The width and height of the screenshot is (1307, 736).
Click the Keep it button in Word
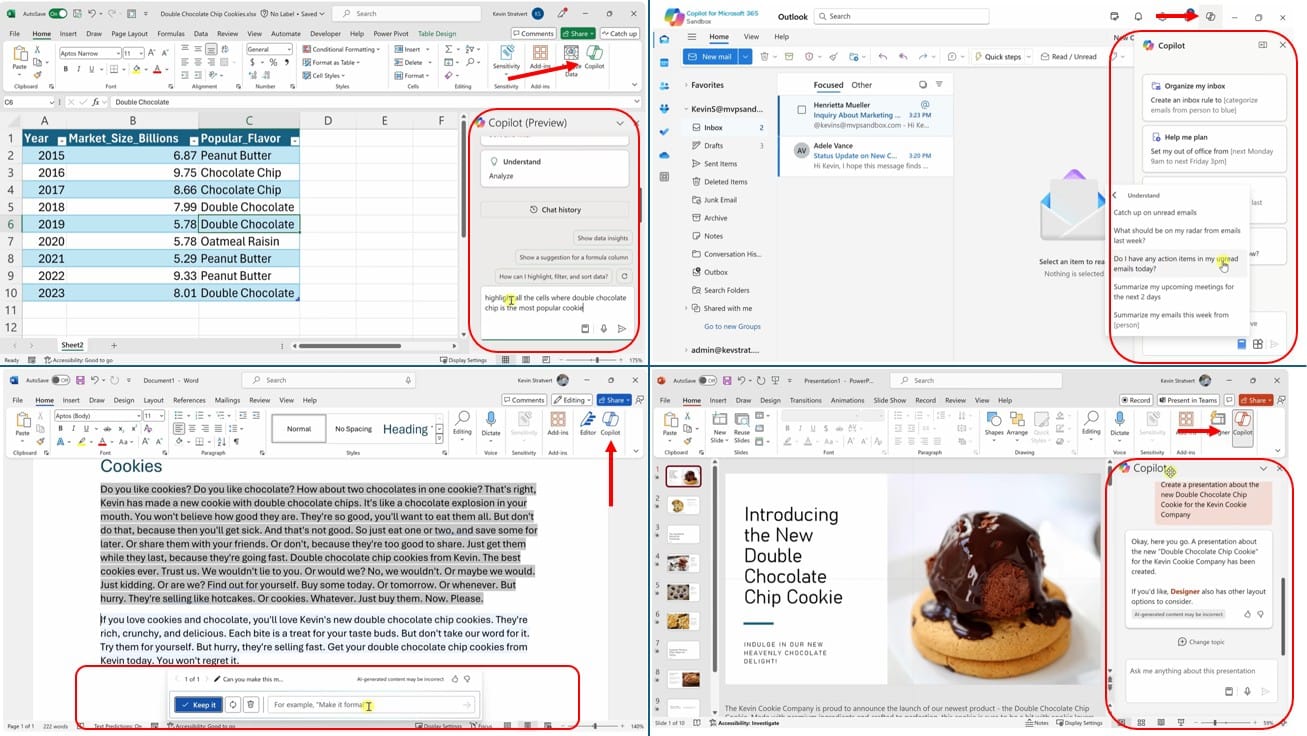click(198, 705)
